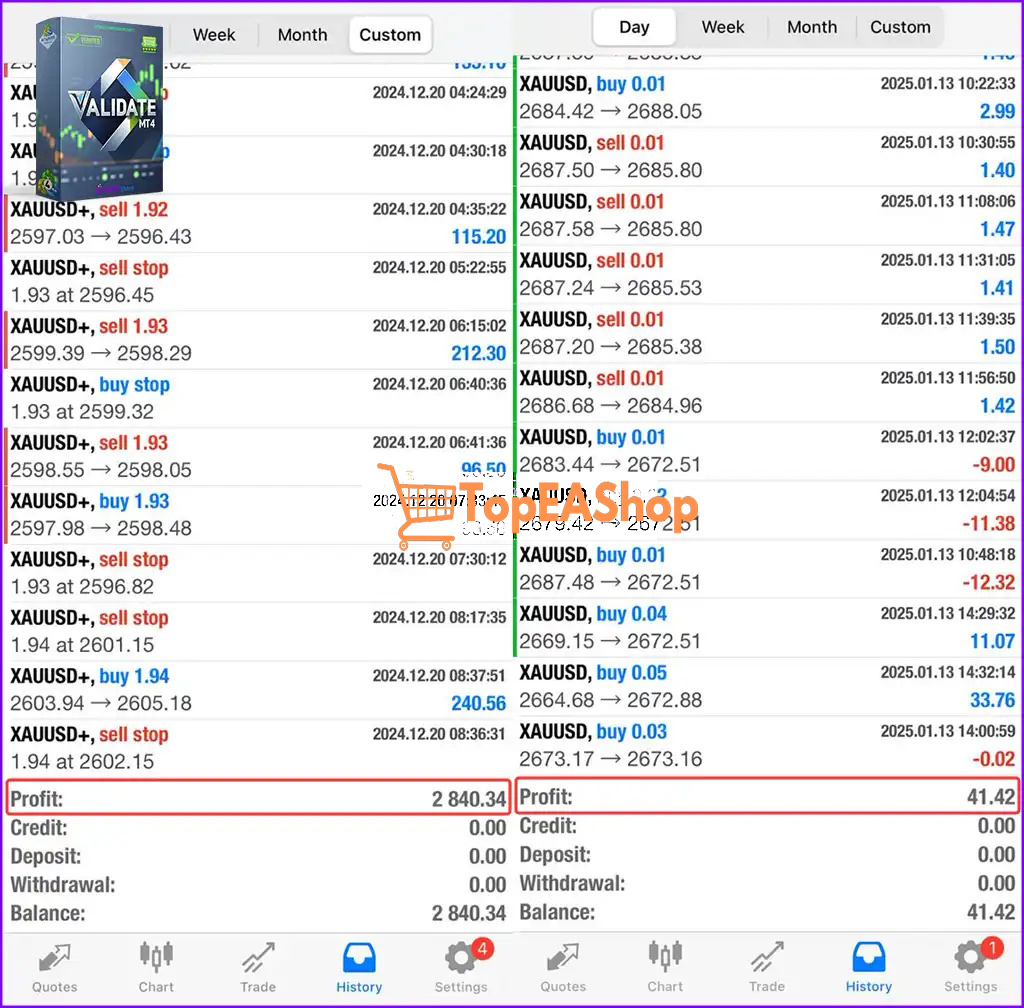Open Settings icon with badge 4
Viewport: 1024px width, 1008px height.
click(461, 966)
